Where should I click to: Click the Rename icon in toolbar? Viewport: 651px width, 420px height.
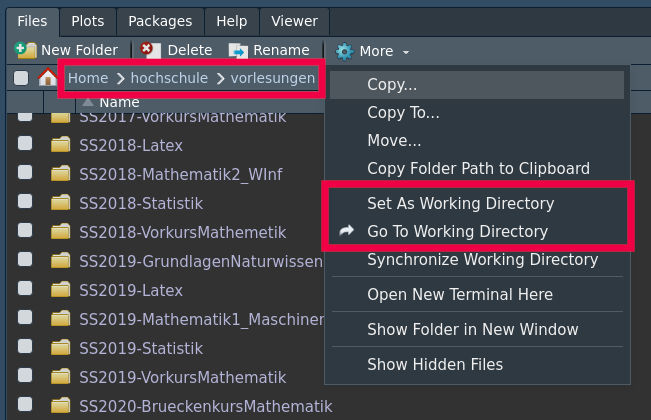[x=238, y=50]
